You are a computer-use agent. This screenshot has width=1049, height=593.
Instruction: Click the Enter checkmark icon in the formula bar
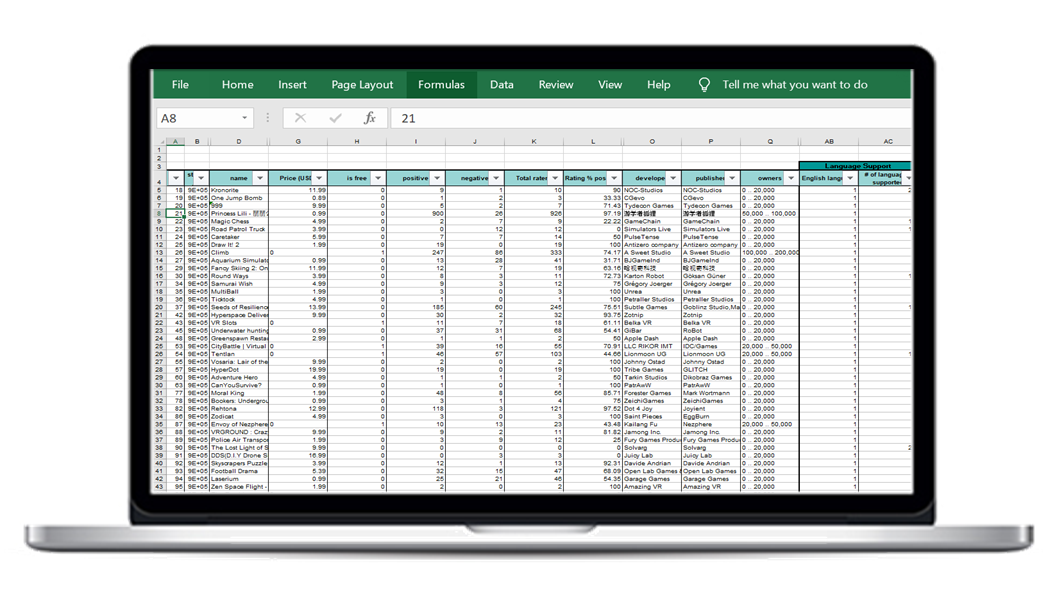pos(334,117)
